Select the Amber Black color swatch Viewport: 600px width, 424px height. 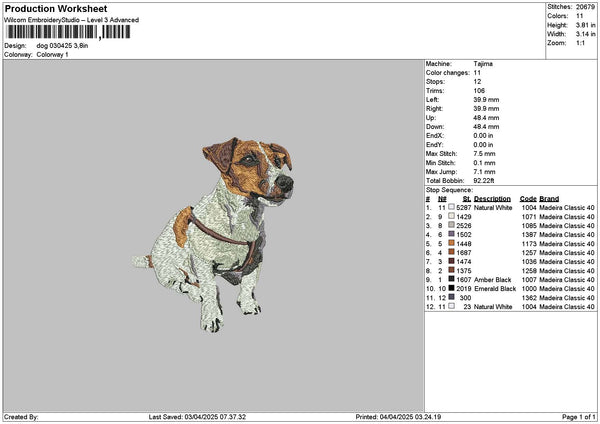click(452, 279)
